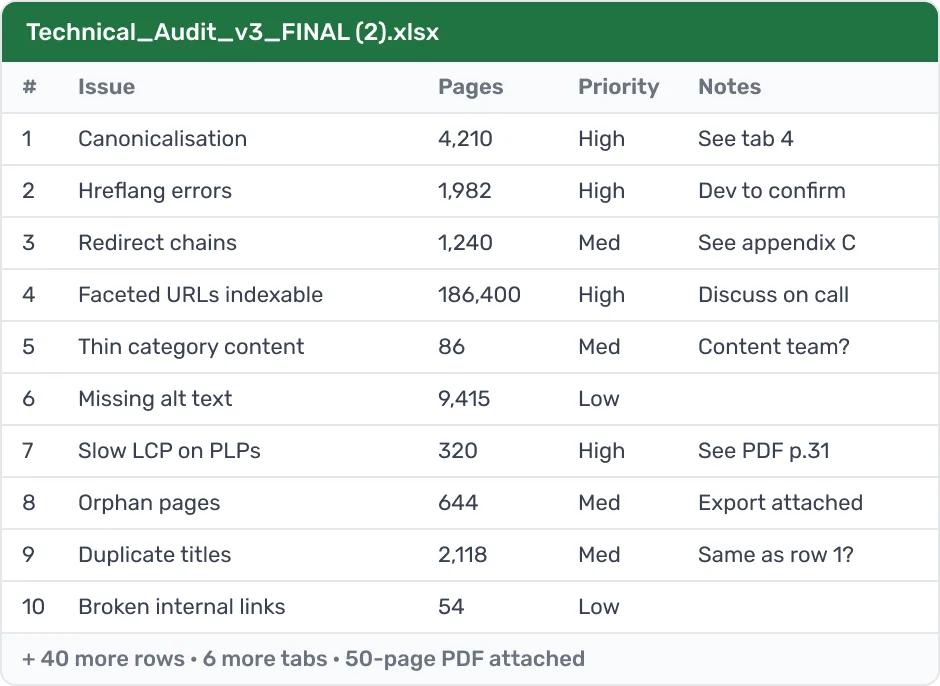Click Med priority in Thin category content row
Screen dimensions: 940x686
599,347
